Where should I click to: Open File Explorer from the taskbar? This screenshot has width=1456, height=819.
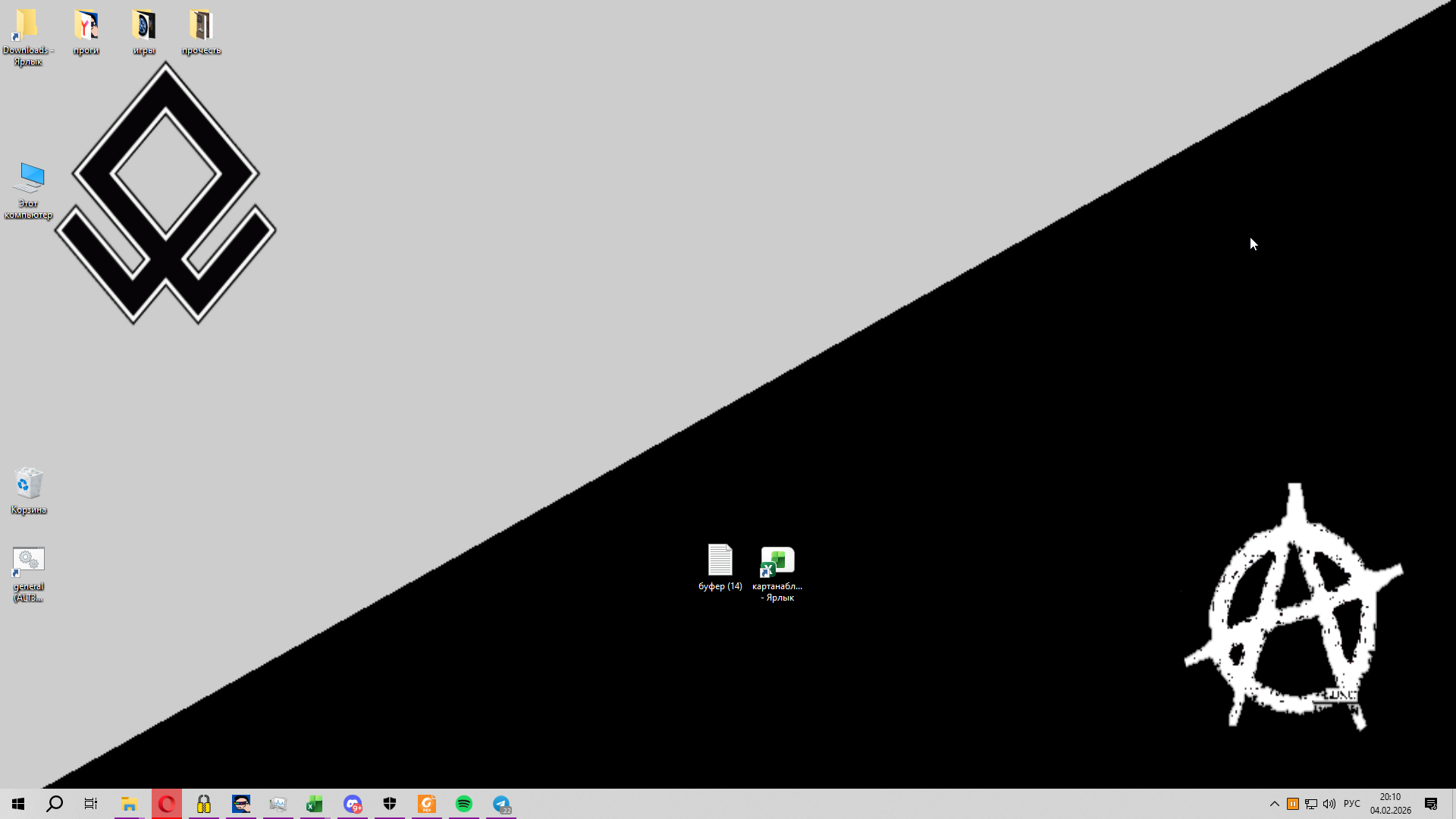(129, 804)
